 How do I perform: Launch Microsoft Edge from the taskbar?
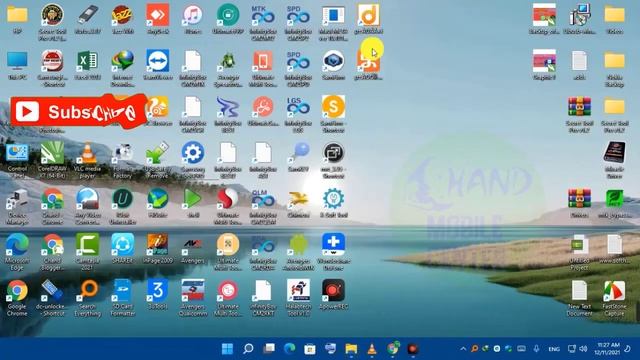click(x=289, y=349)
